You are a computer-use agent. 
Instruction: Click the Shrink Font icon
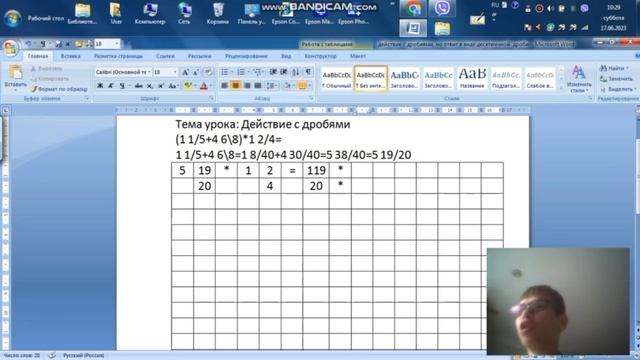click(196, 72)
